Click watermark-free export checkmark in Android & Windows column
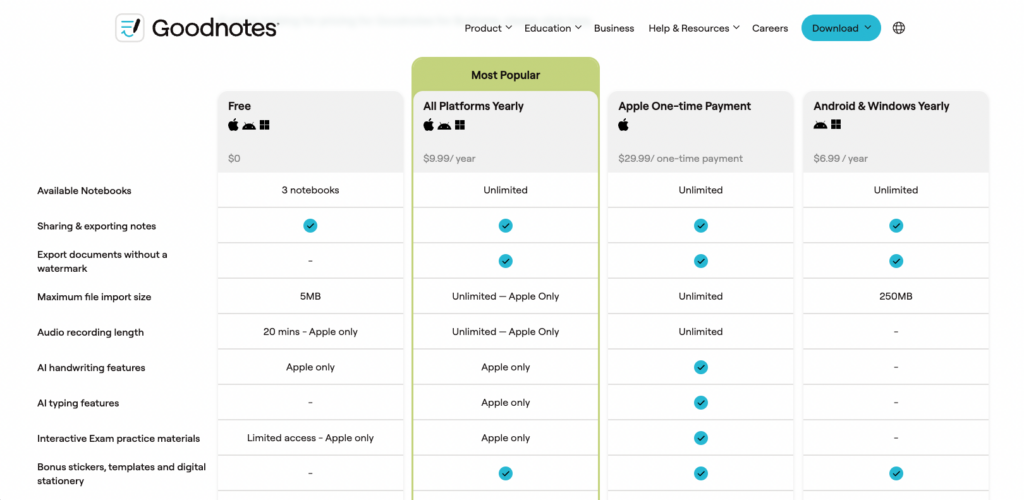This screenshot has width=1024, height=500. click(x=896, y=261)
